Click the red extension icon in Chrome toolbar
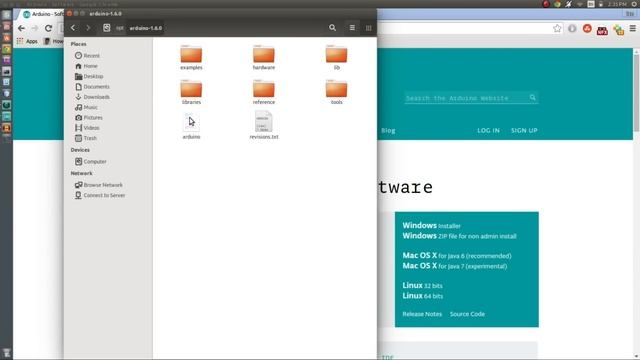Viewport: 640px width, 360px height. (587, 29)
